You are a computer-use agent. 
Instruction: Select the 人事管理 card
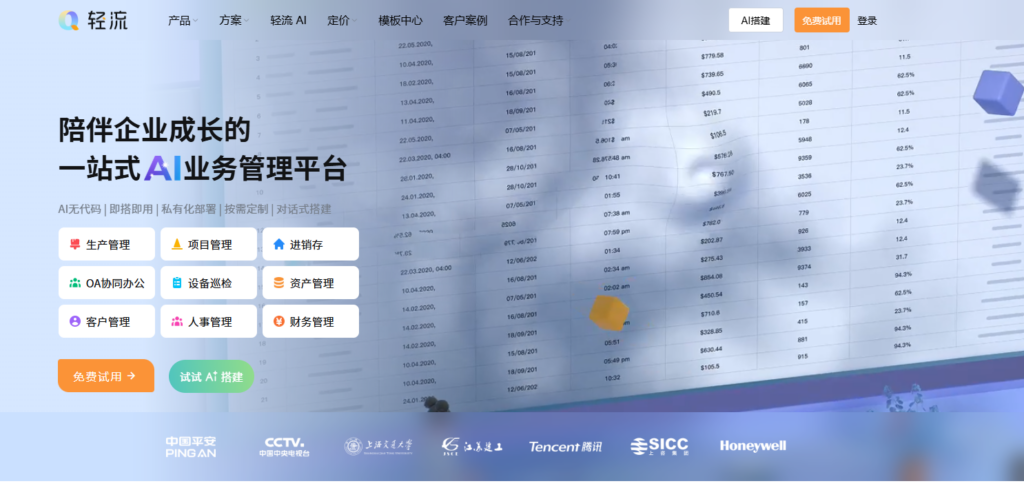tap(208, 321)
